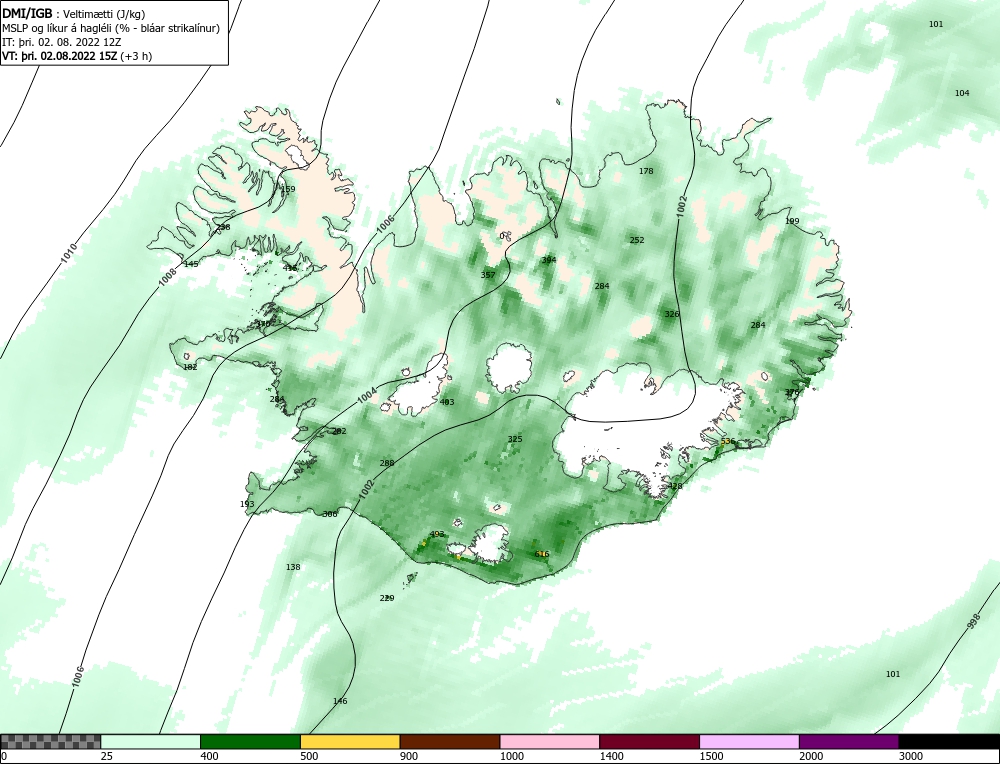Click the gray checkered 0–25 legend swatch
This screenshot has height=764, width=1000.
click(x=50, y=741)
